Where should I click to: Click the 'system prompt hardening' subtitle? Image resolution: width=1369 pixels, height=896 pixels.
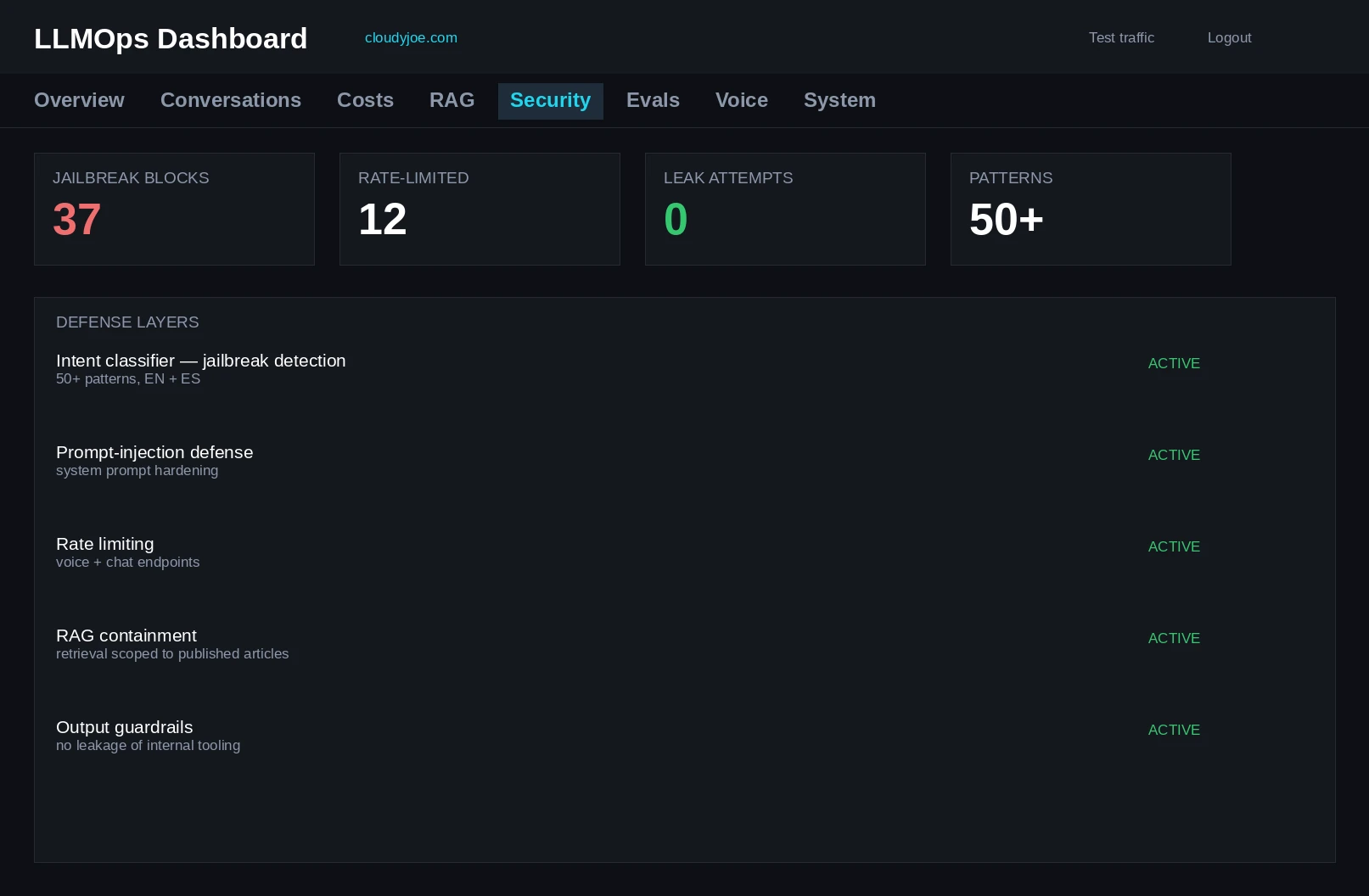tap(137, 470)
